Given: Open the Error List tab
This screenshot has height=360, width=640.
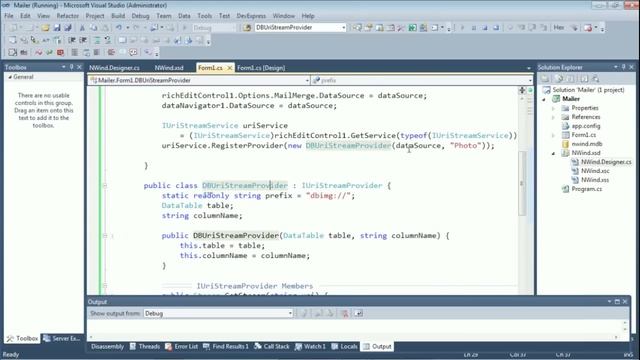Looking at the screenshot, I should (x=181, y=347).
